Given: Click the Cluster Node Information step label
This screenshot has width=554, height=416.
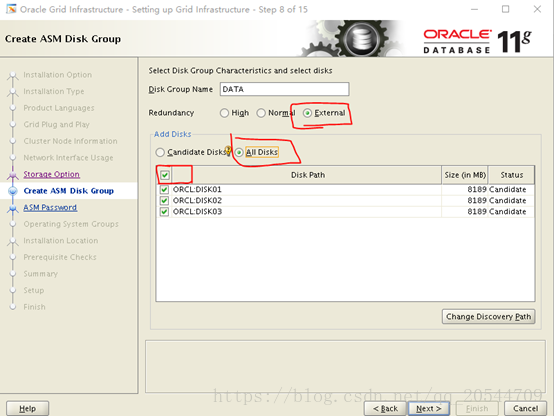Looking at the screenshot, I should coord(70,141).
